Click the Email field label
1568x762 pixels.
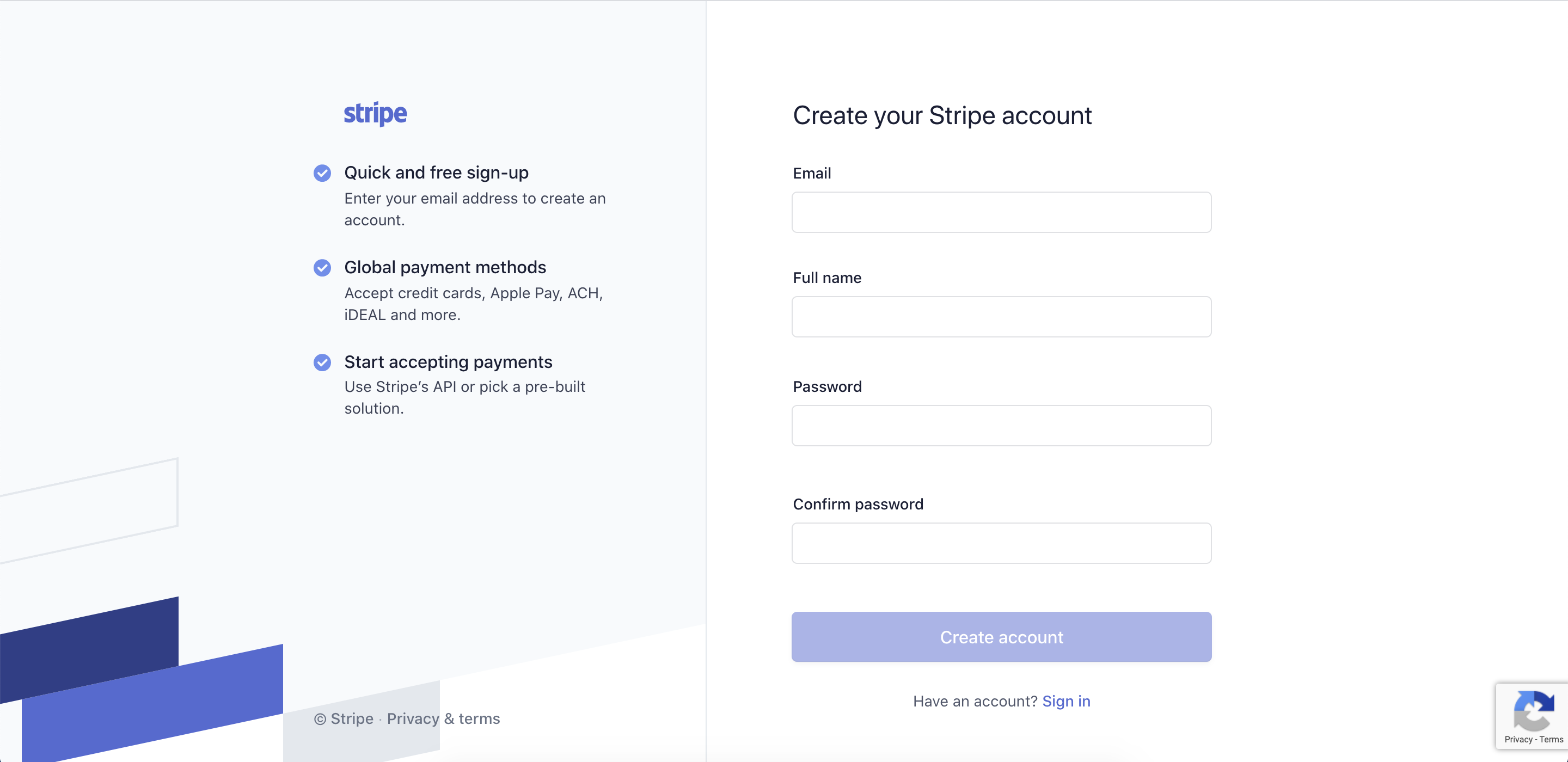[811, 174]
